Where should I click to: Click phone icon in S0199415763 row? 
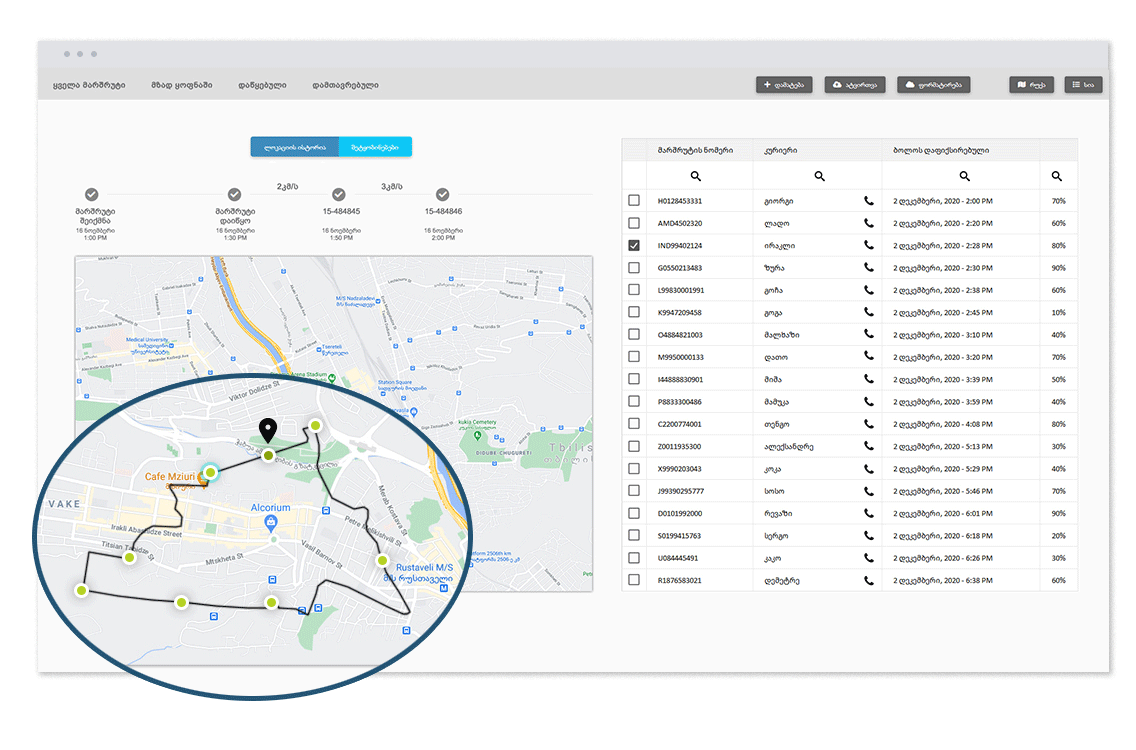pos(869,536)
